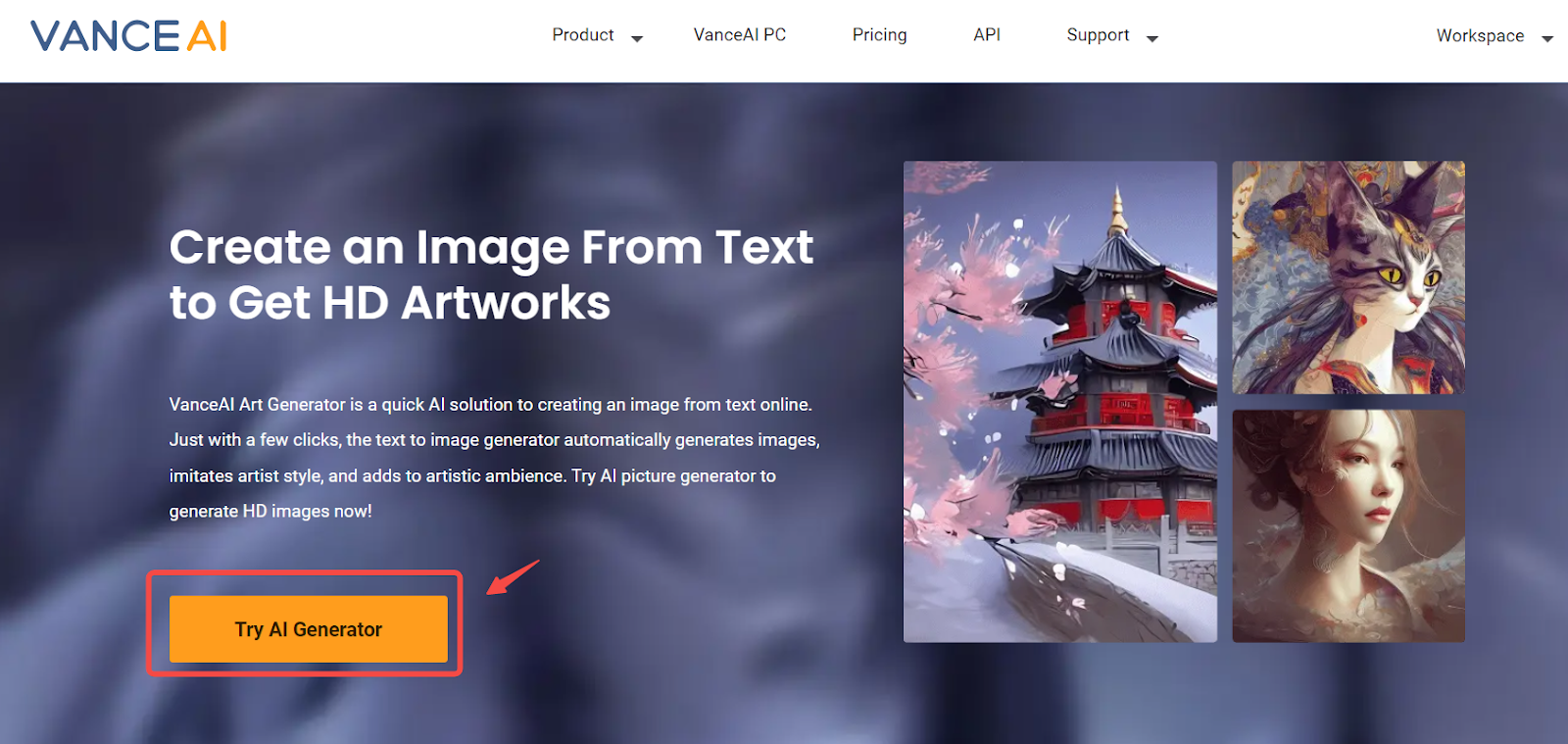Open the API page
Image resolution: width=1568 pixels, height=744 pixels.
[x=987, y=35]
